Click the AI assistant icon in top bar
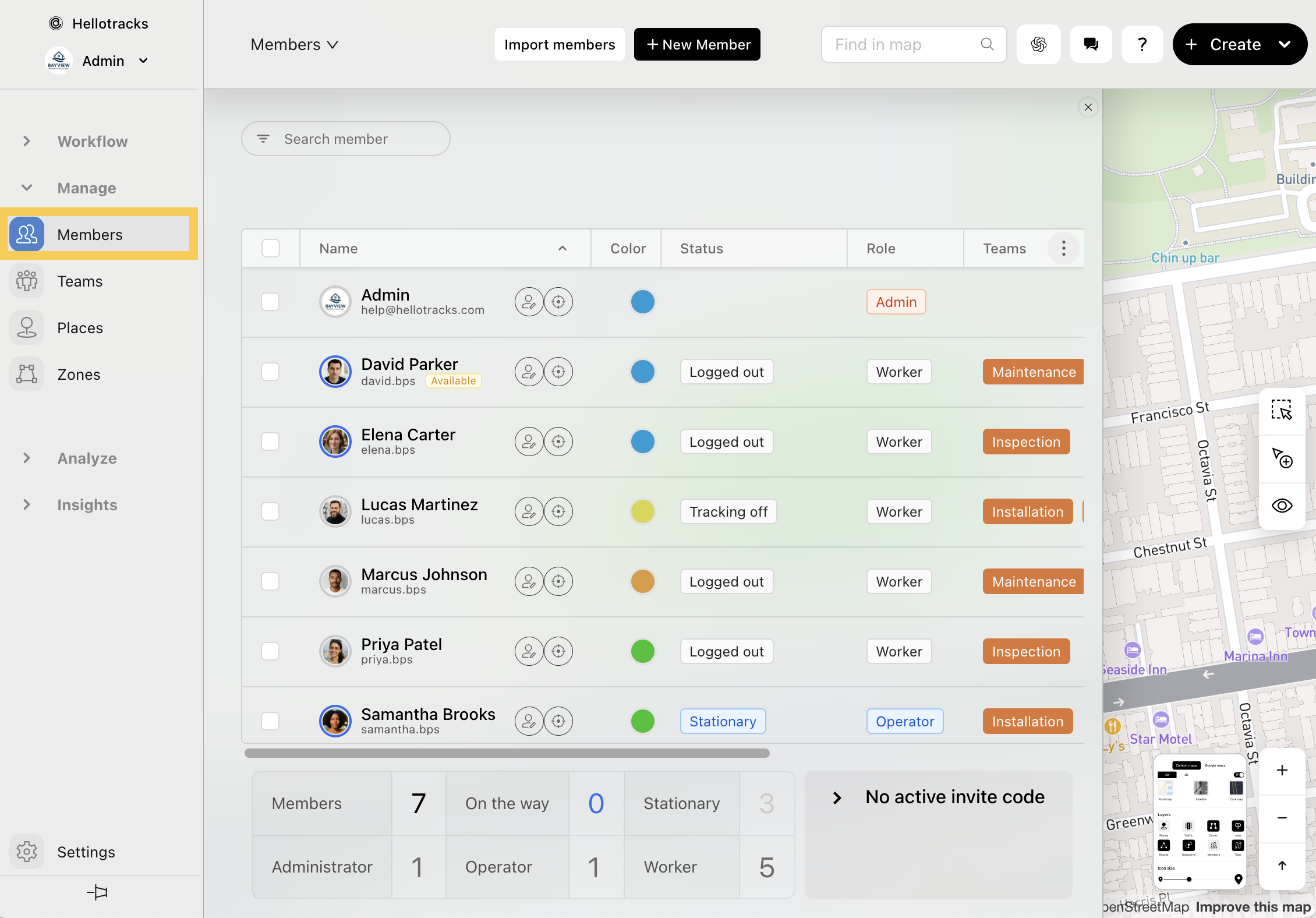Screen dimensions: 1316x918 click(1038, 44)
